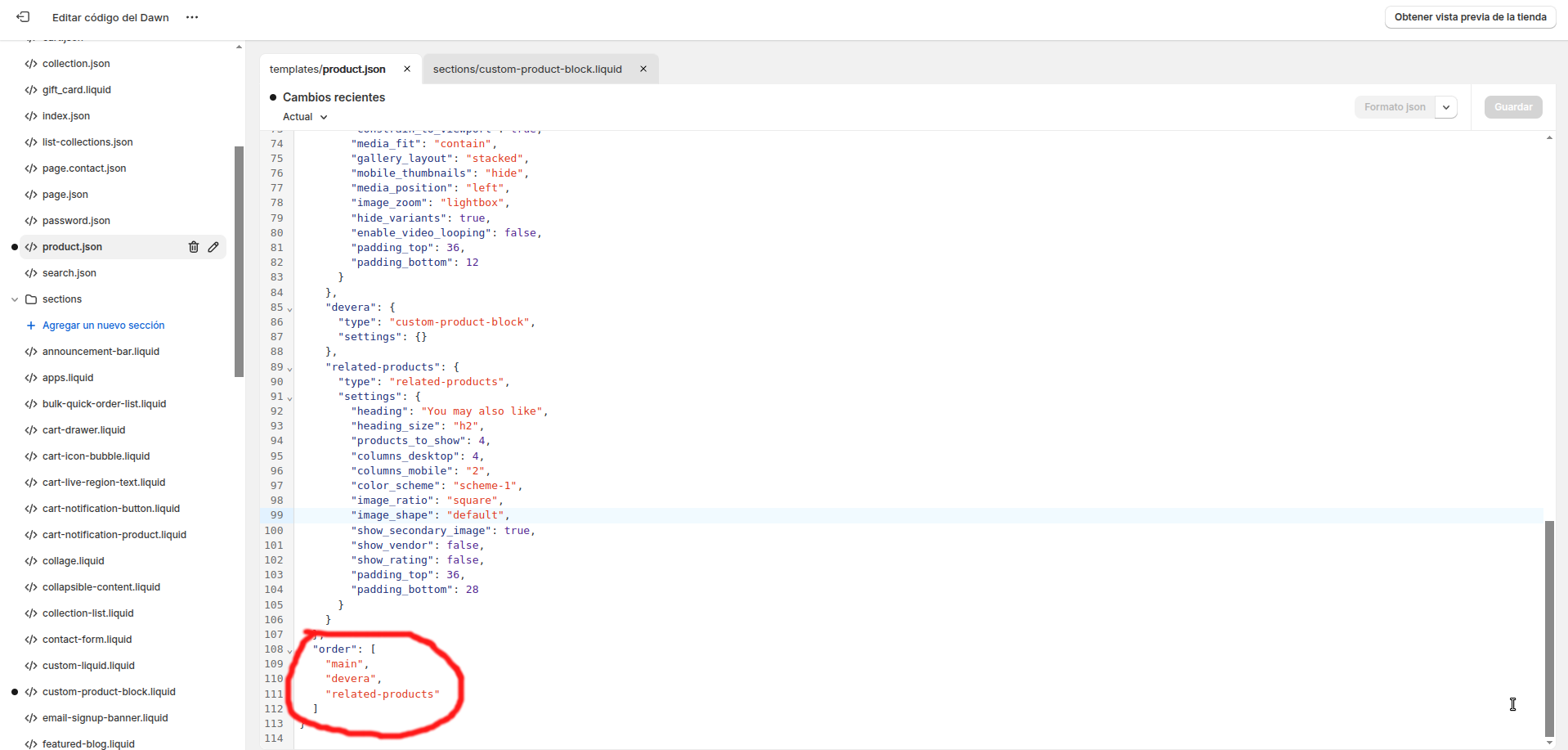Image resolution: width=1568 pixels, height=750 pixels.
Task: Switch to sections/custom-product-block.liquid tab
Action: 527,70
